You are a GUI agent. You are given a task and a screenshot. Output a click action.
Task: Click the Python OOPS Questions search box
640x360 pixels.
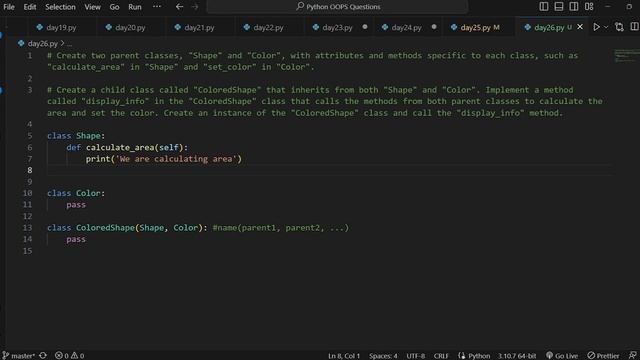[337, 7]
